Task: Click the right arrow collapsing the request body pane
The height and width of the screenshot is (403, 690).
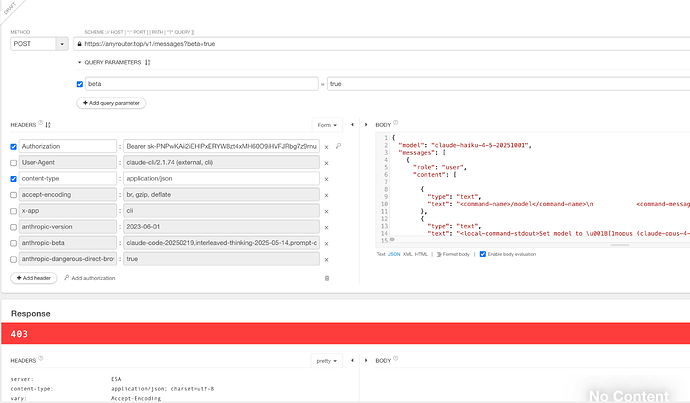Action: [366, 125]
